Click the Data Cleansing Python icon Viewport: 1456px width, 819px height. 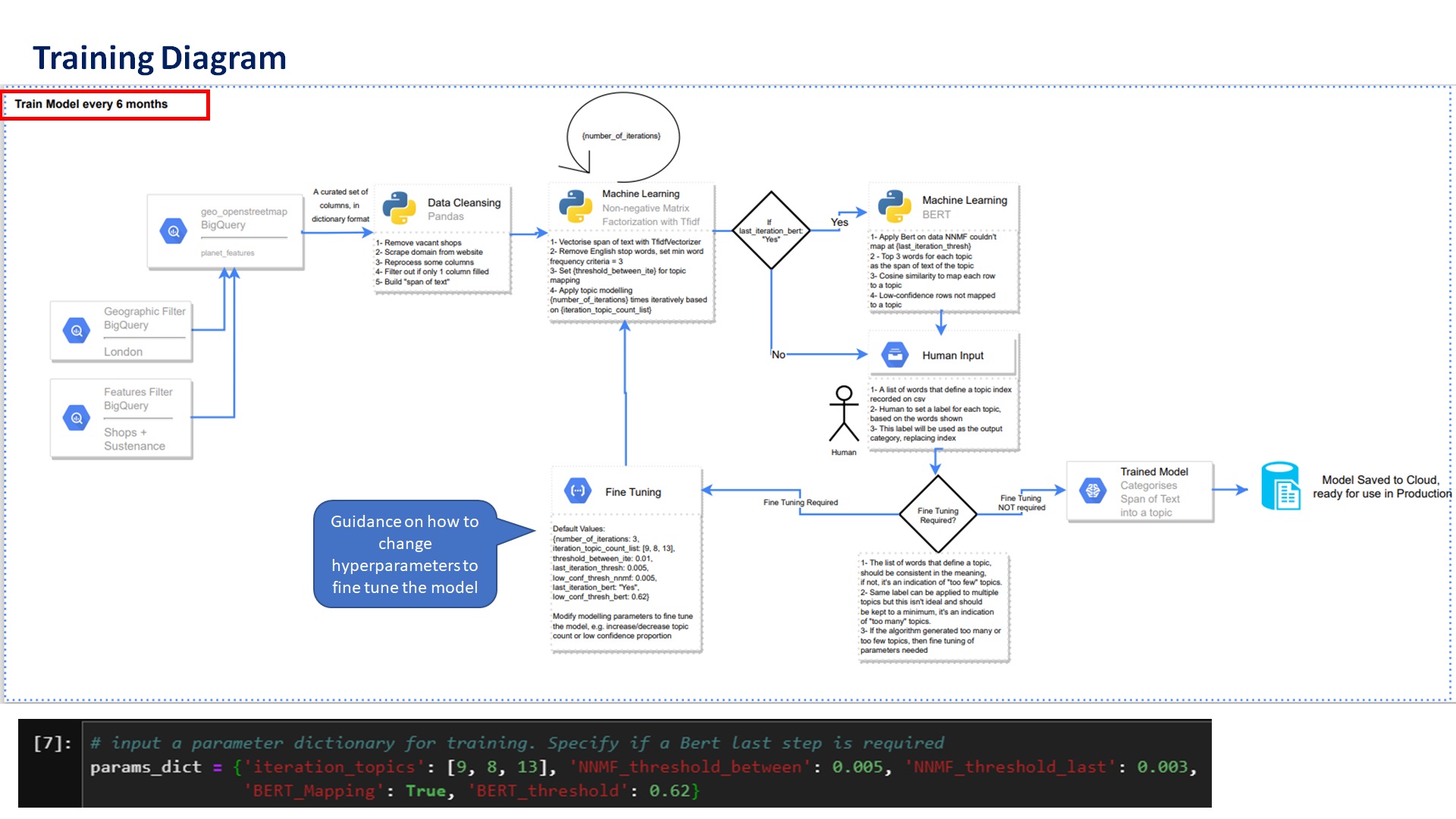[x=399, y=207]
